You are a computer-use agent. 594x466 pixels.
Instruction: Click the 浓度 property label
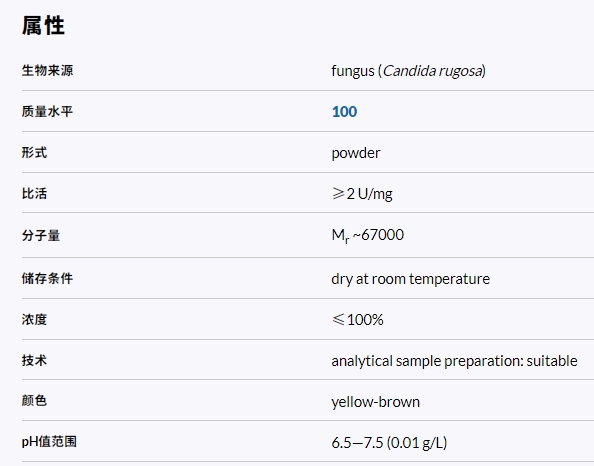click(x=34, y=319)
